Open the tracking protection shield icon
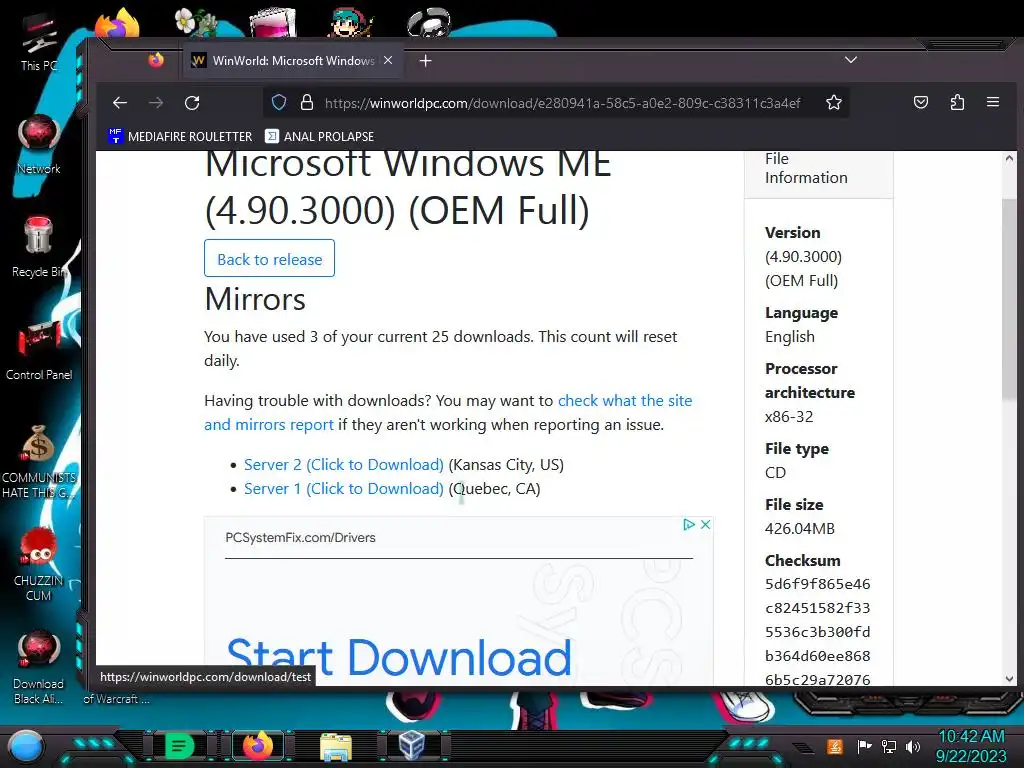Image resolution: width=1024 pixels, height=768 pixels. coord(279,103)
